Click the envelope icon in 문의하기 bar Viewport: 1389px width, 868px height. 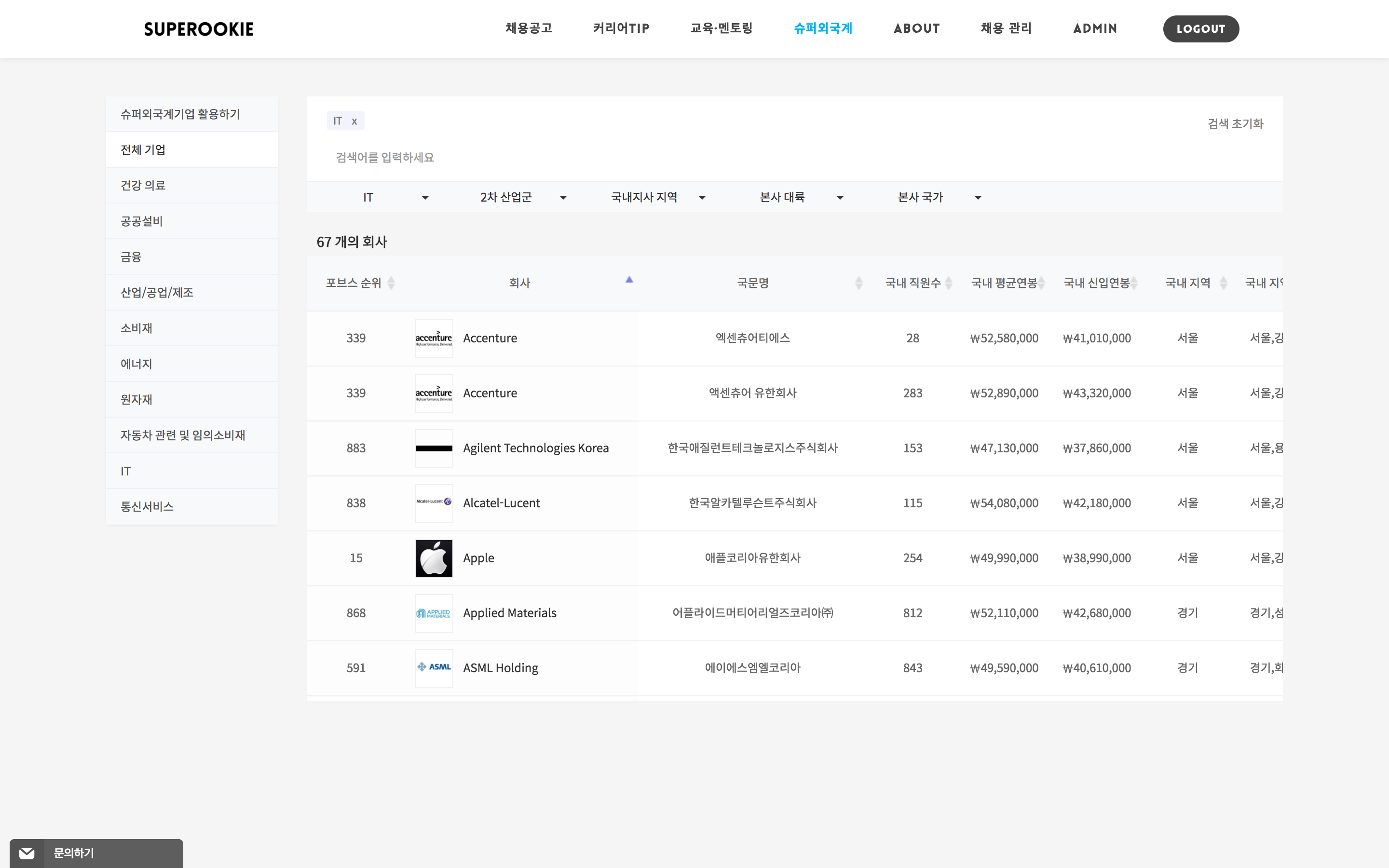pyautogui.click(x=27, y=853)
